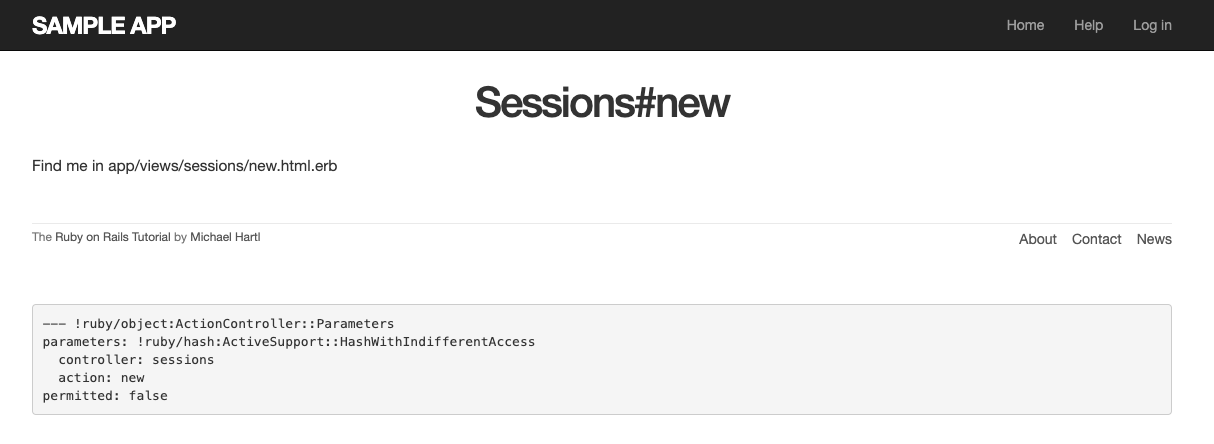Open the News footer link
The width and height of the screenshot is (1214, 444).
(x=1154, y=239)
